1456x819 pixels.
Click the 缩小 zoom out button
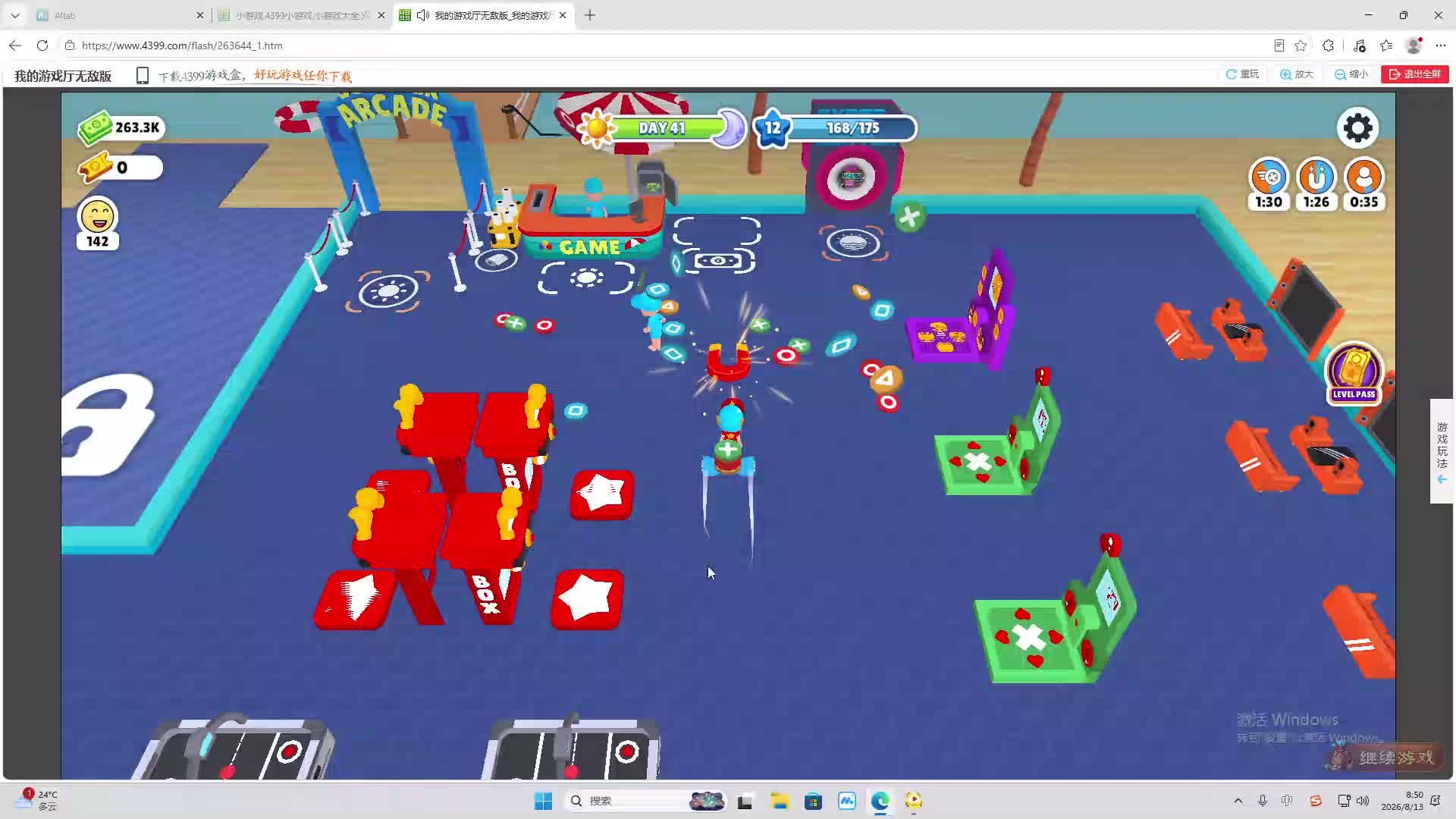point(1351,74)
